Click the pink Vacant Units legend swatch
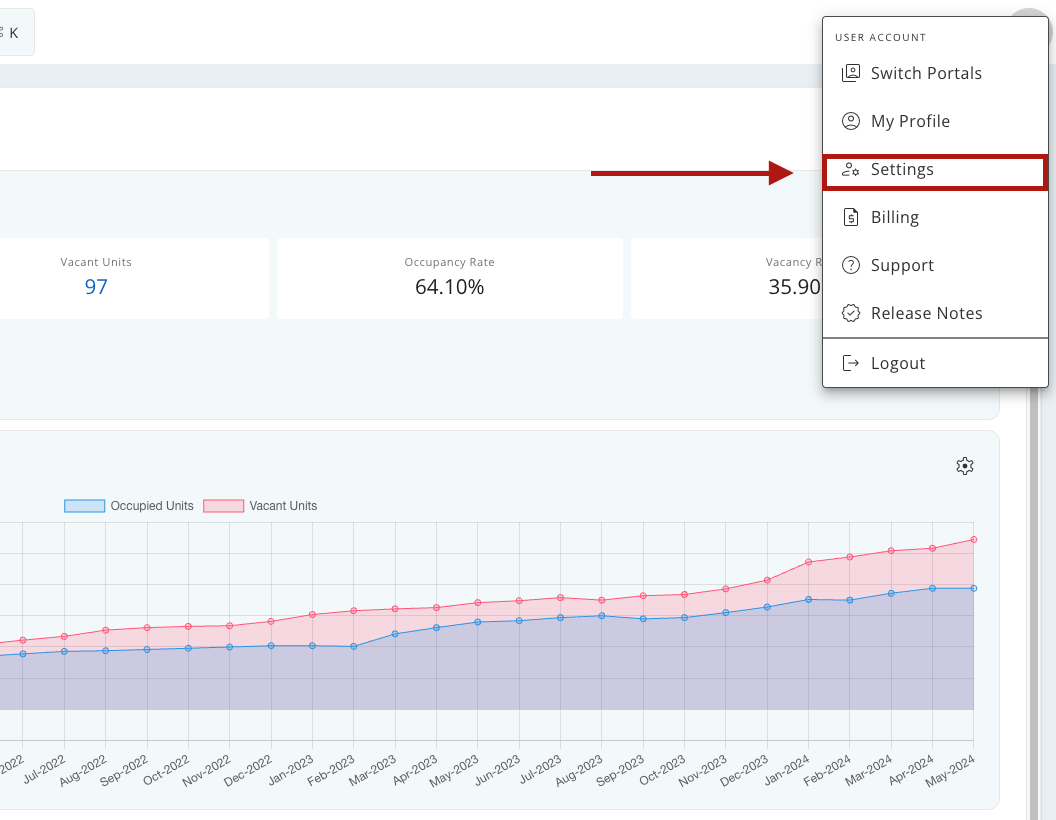 coord(222,505)
